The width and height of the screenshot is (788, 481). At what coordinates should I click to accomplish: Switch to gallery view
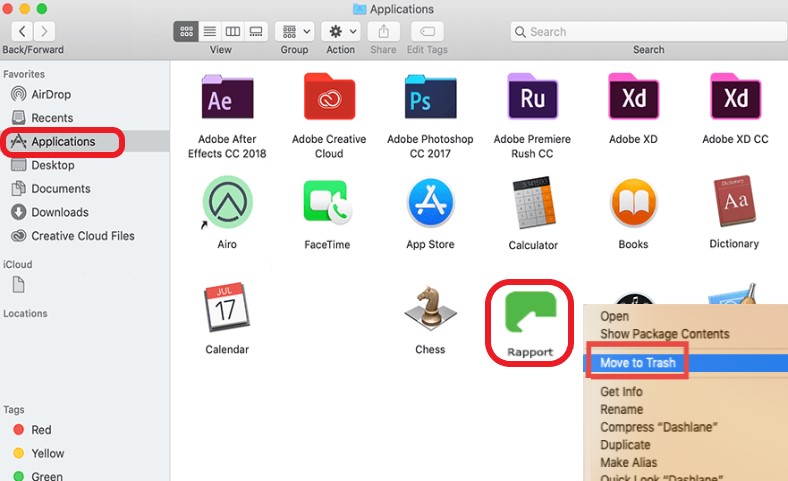click(x=256, y=31)
